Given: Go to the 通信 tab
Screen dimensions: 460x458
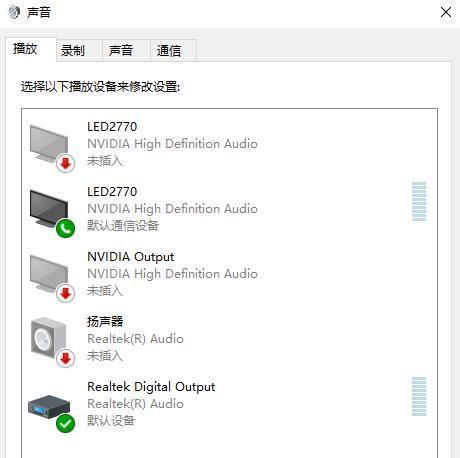Looking at the screenshot, I should coord(173,51).
